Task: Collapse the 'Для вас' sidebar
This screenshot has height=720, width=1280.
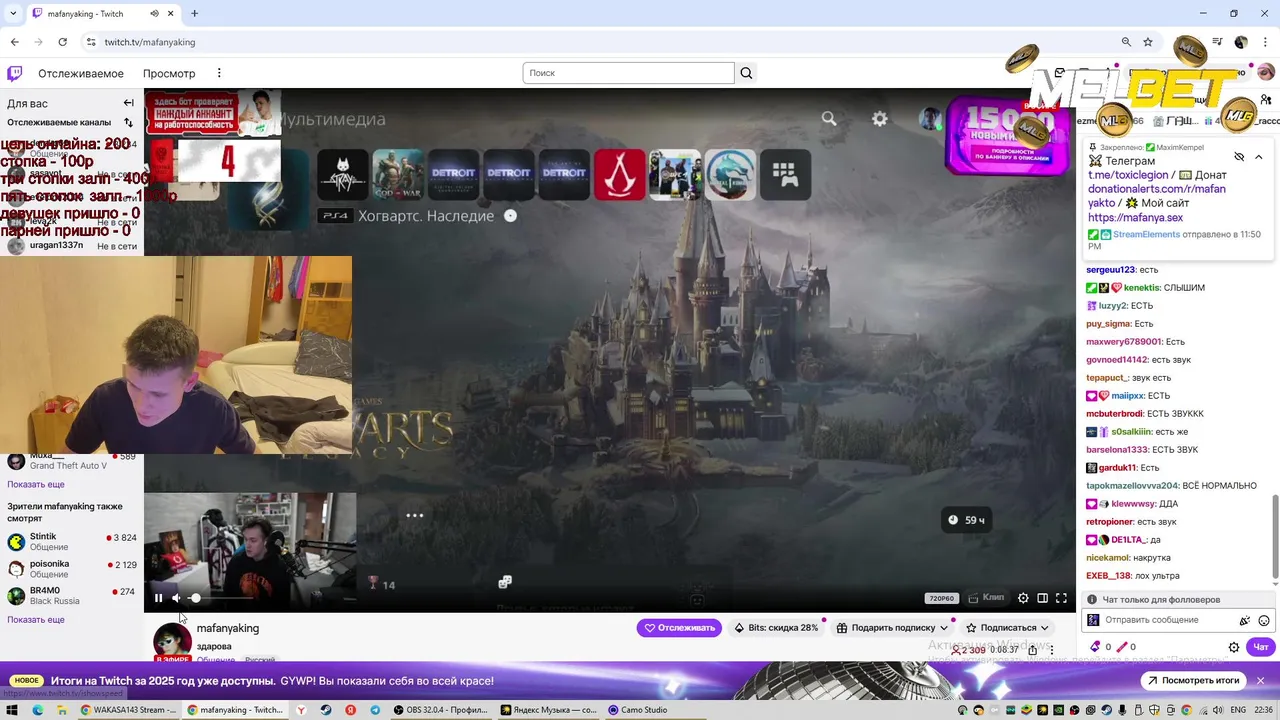Action: (128, 103)
